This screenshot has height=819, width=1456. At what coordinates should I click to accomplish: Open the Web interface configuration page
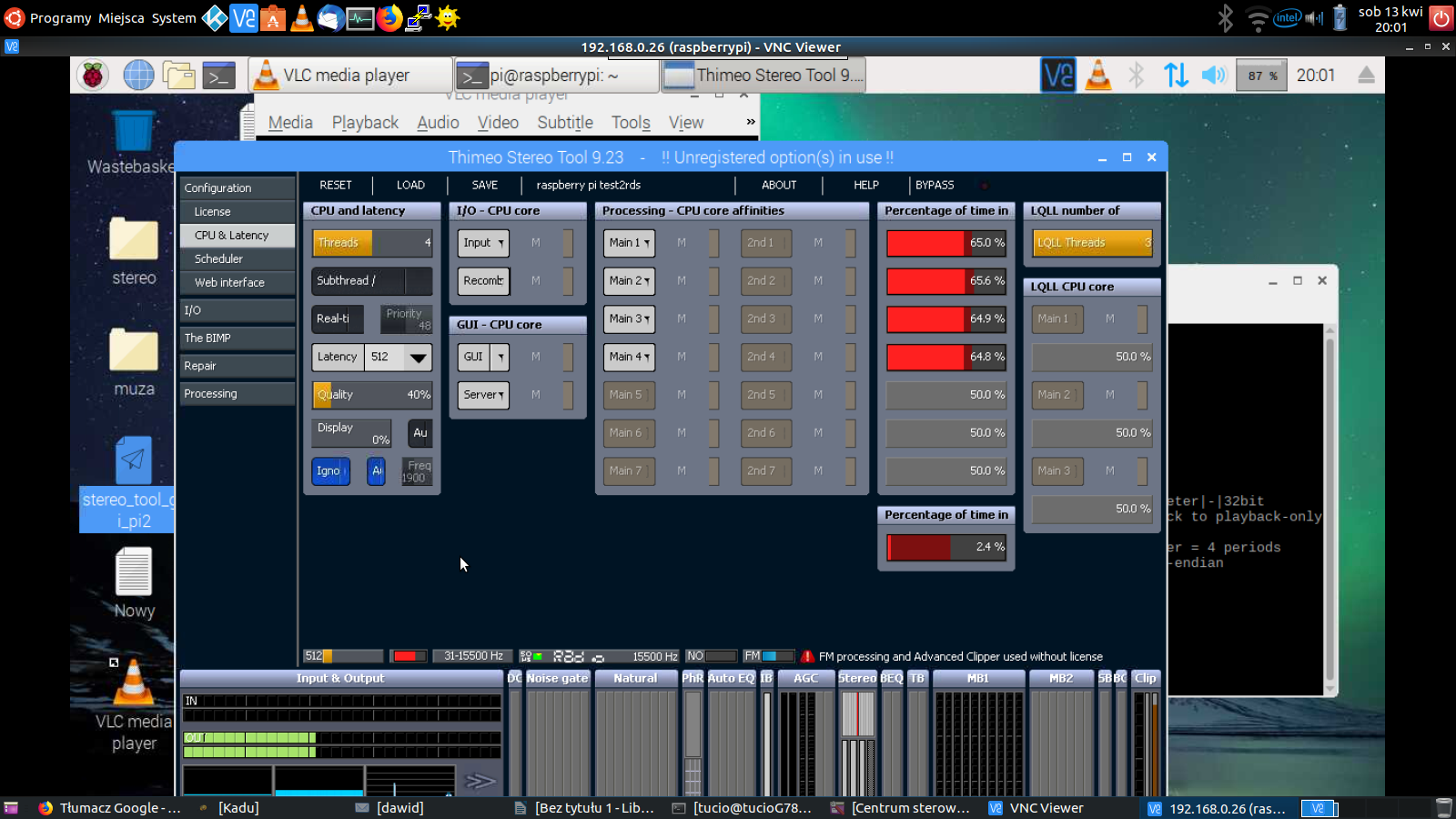[237, 282]
